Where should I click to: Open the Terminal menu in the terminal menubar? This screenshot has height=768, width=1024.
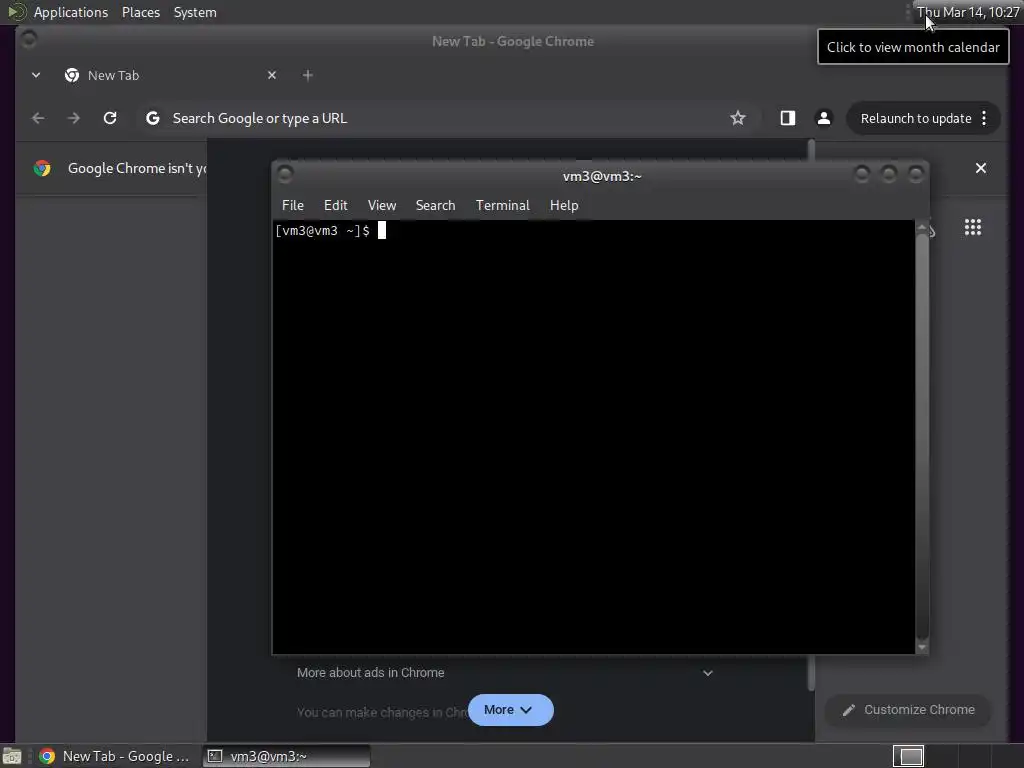[502, 205]
